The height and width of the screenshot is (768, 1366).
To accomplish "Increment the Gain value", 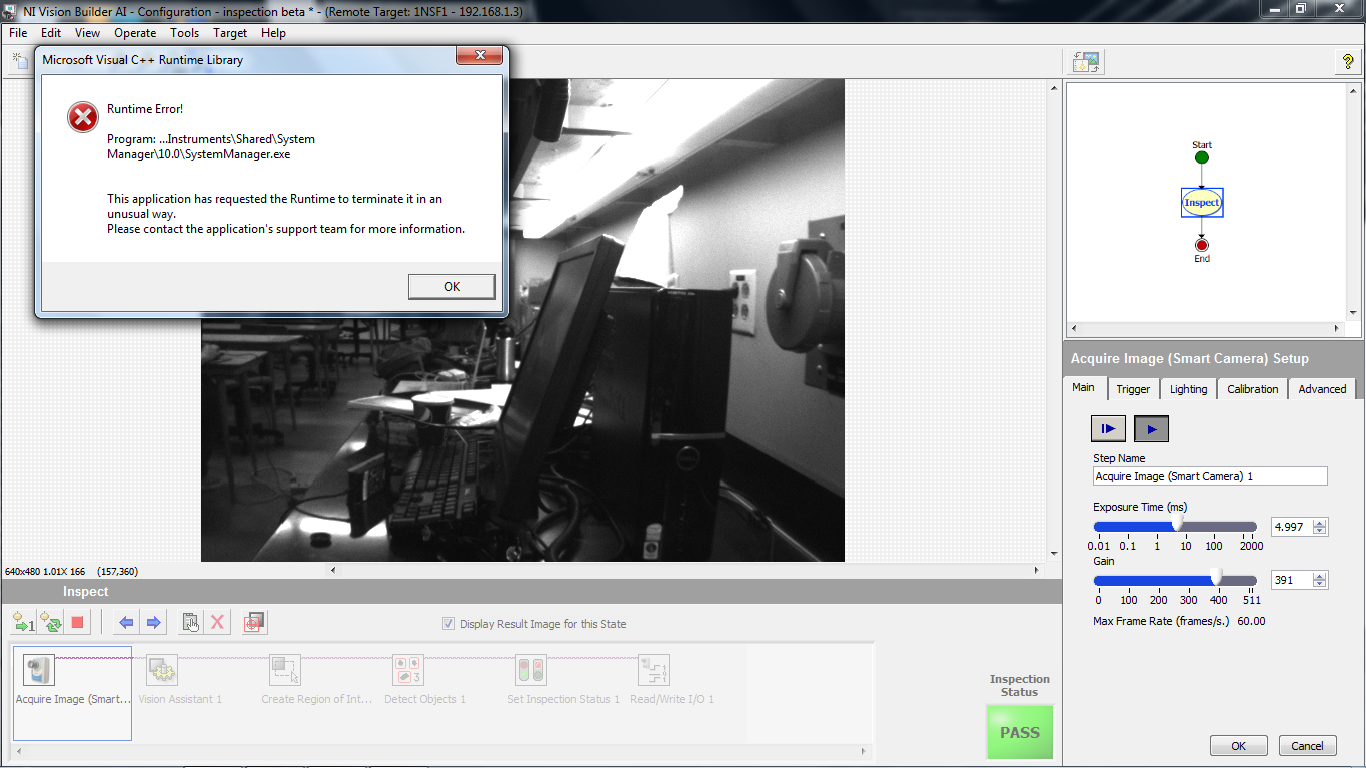I will (1320, 576).
